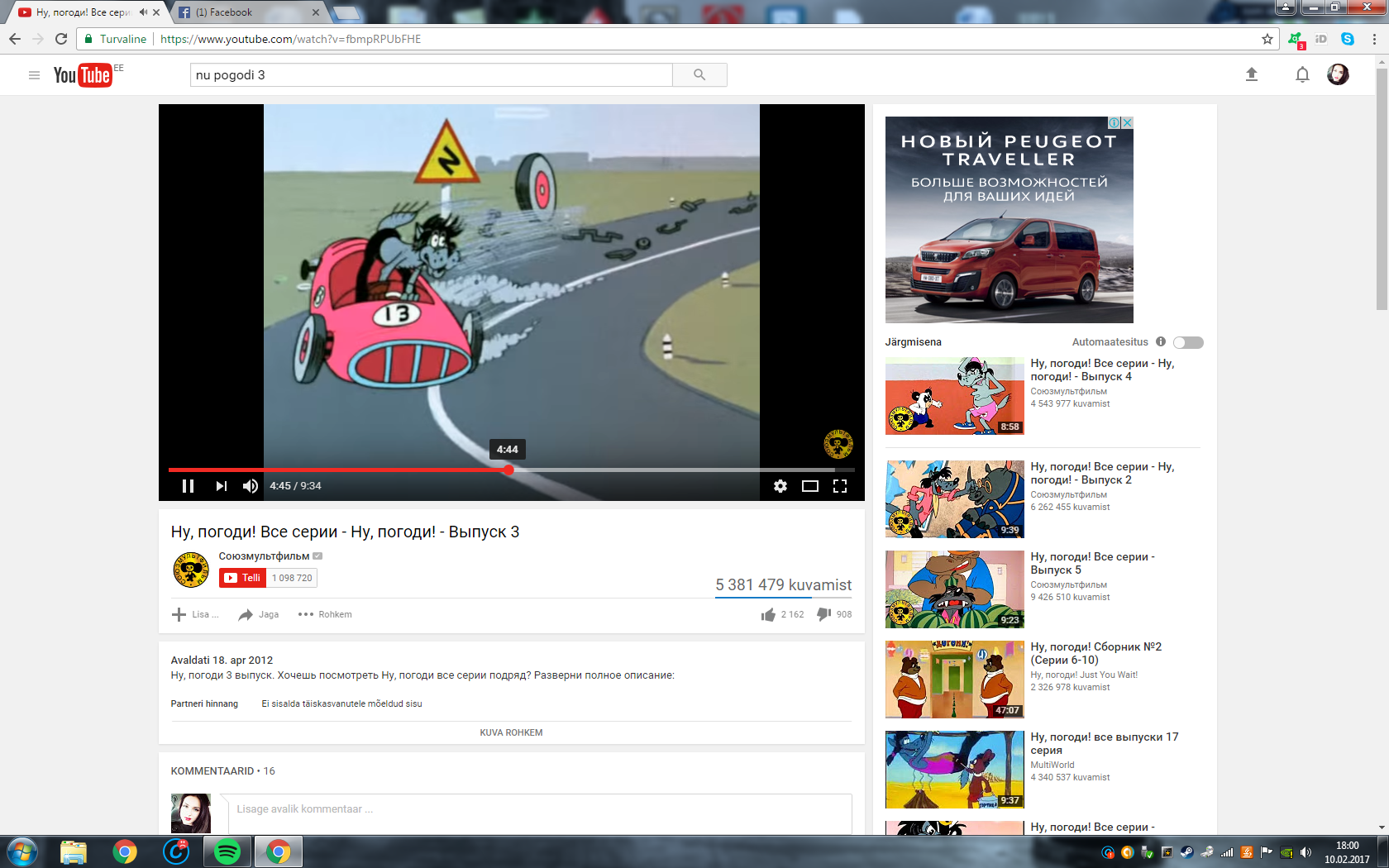
Task: Close the YouTube browser tab
Action: coord(156,12)
